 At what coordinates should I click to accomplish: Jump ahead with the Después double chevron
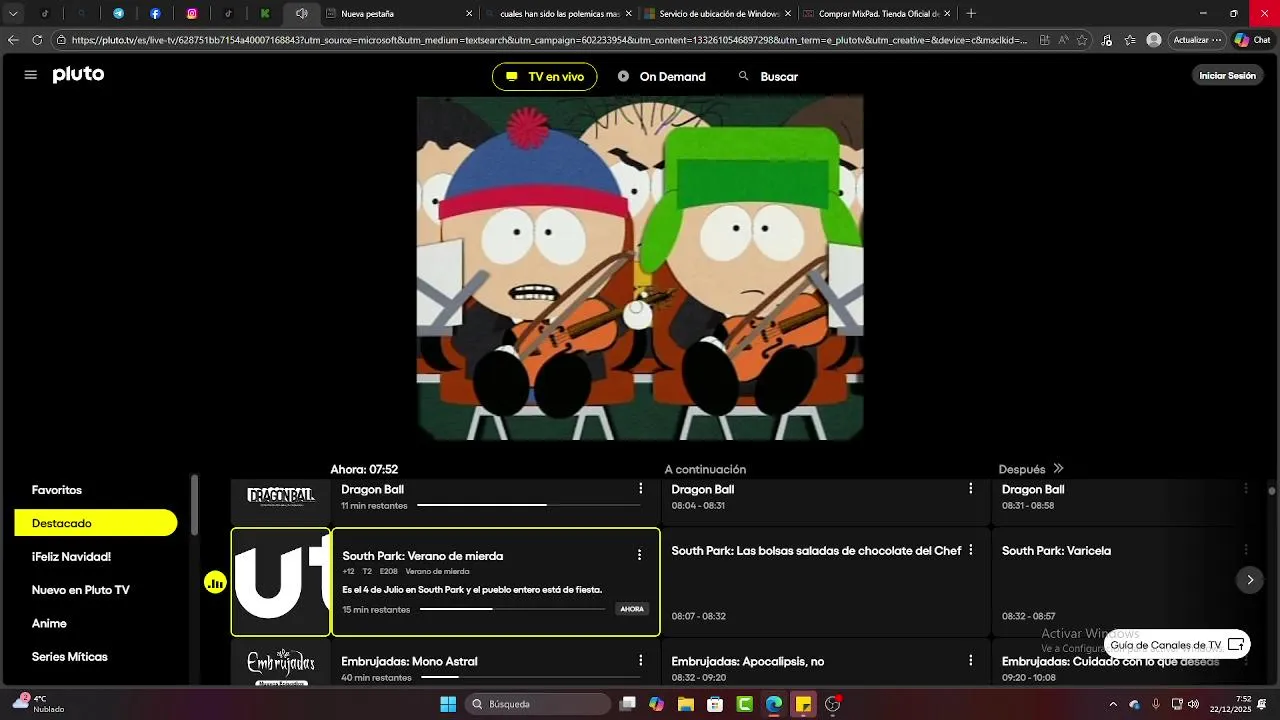pyautogui.click(x=1058, y=468)
